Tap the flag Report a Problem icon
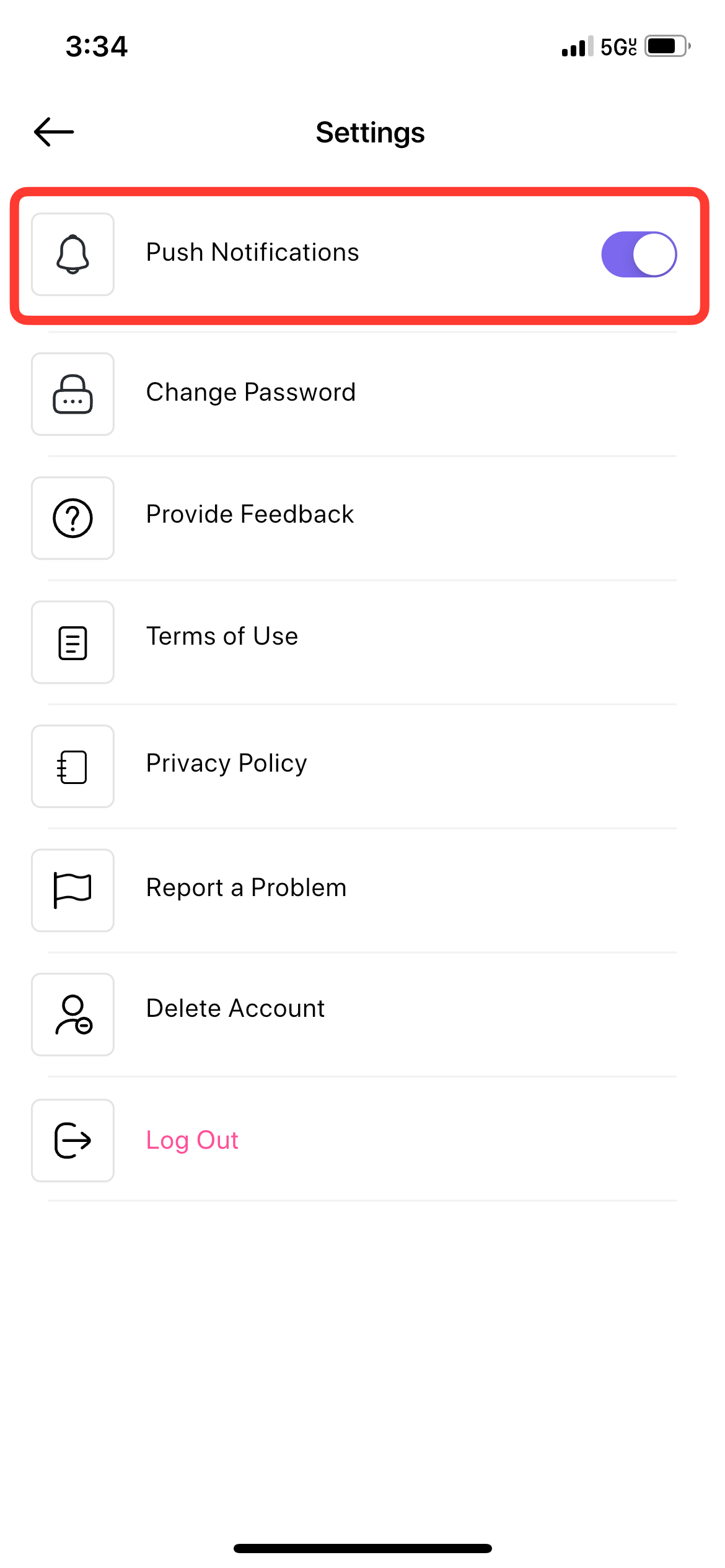Screen dimensions: 725x1568 click(72, 890)
